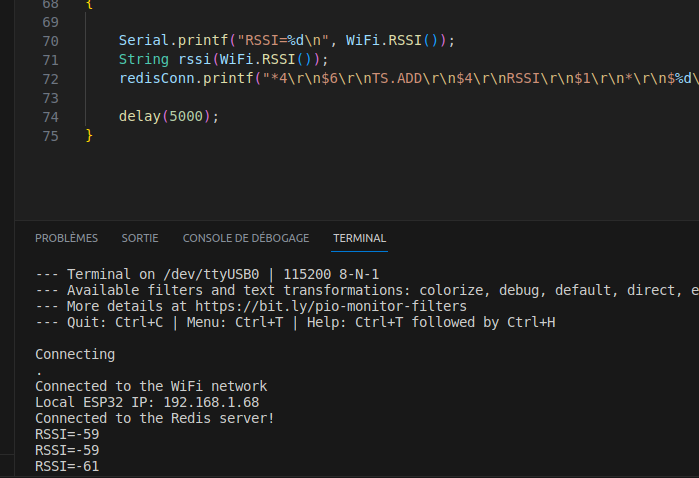The image size is (699, 478).
Task: Click line number 75 in gutter
Action: pyautogui.click(x=50, y=136)
